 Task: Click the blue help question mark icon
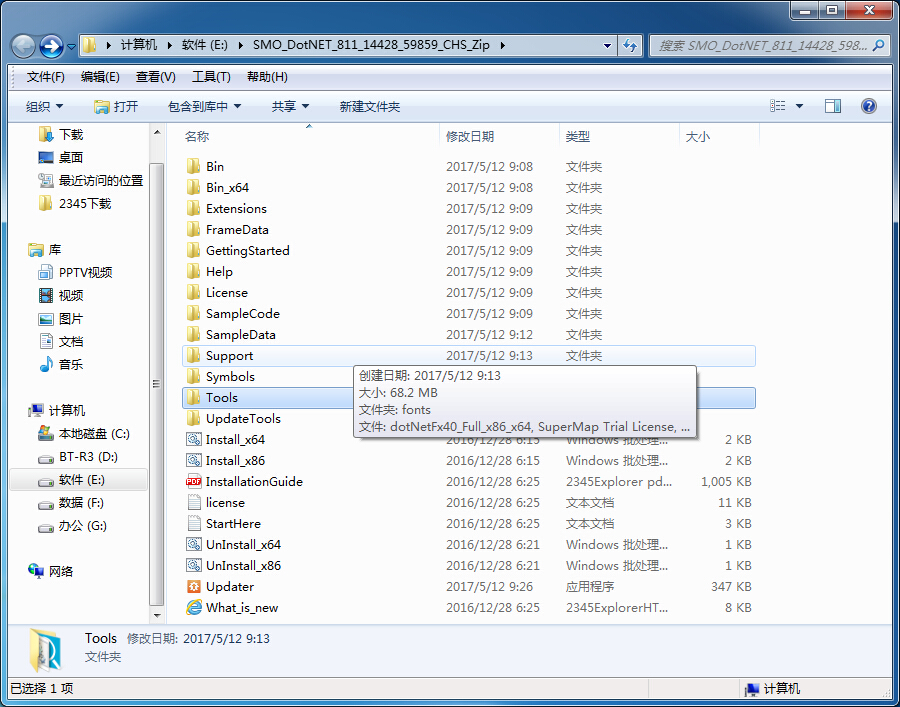click(x=869, y=106)
